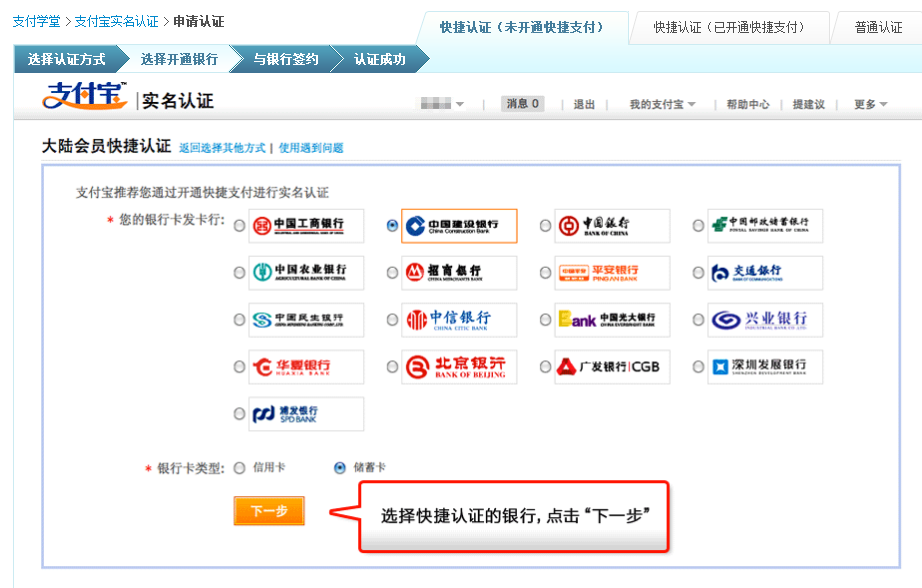Click the 平安银行 logo
Viewport: 922px width, 588px height.
[x=612, y=273]
